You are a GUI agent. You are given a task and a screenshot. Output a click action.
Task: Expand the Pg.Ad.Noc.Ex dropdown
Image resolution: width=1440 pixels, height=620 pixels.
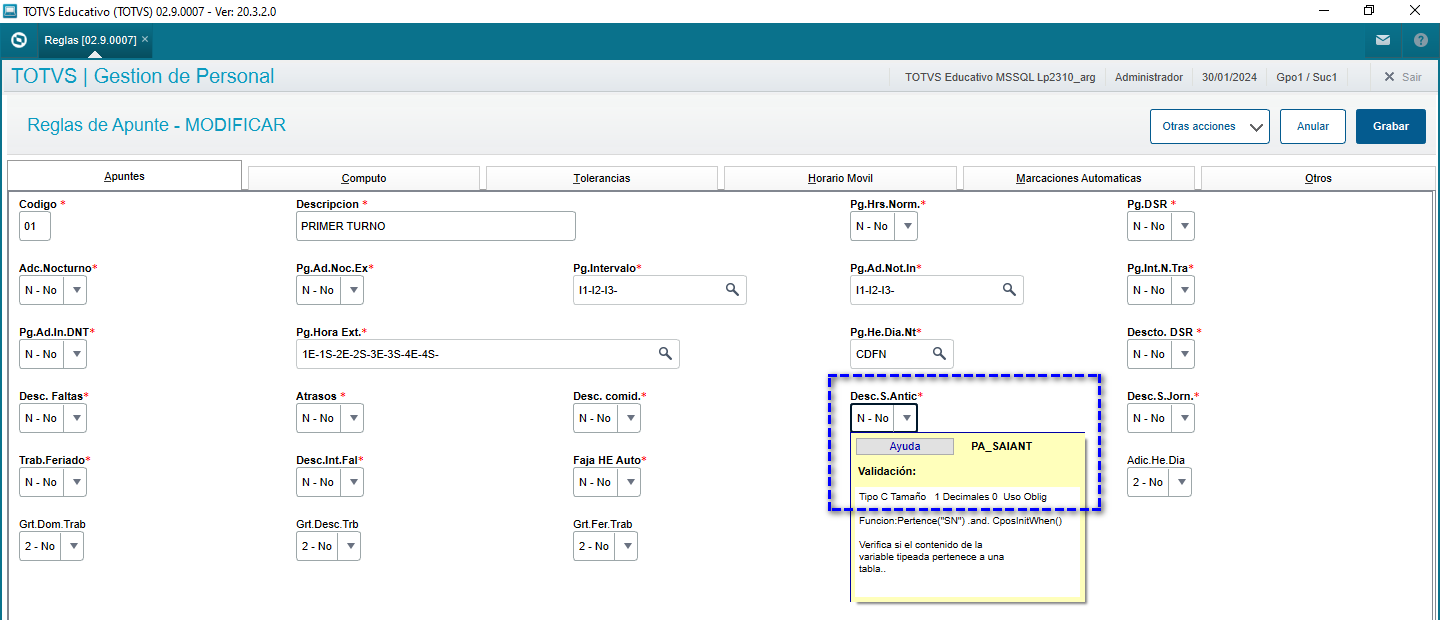point(352,290)
